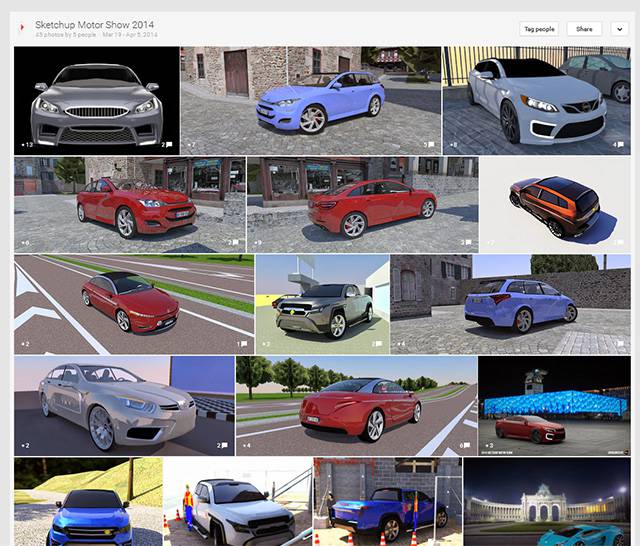Click the +8 count on white sedan photo

point(453,144)
